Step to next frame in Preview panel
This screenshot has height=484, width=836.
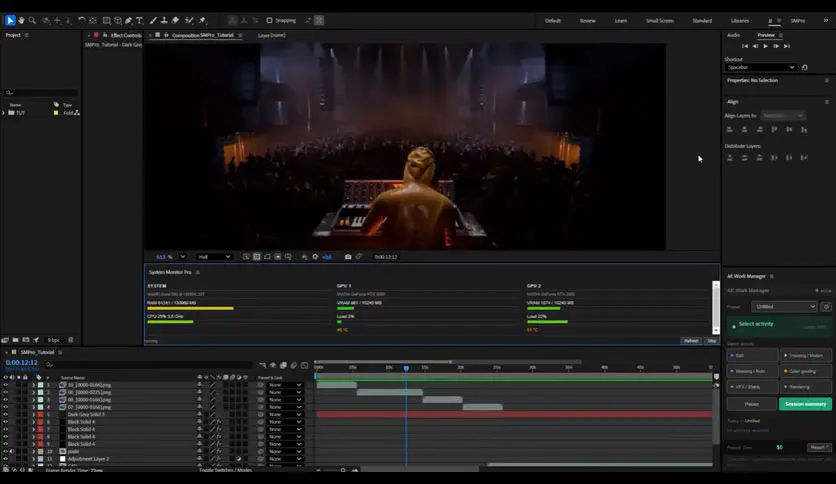[776, 46]
